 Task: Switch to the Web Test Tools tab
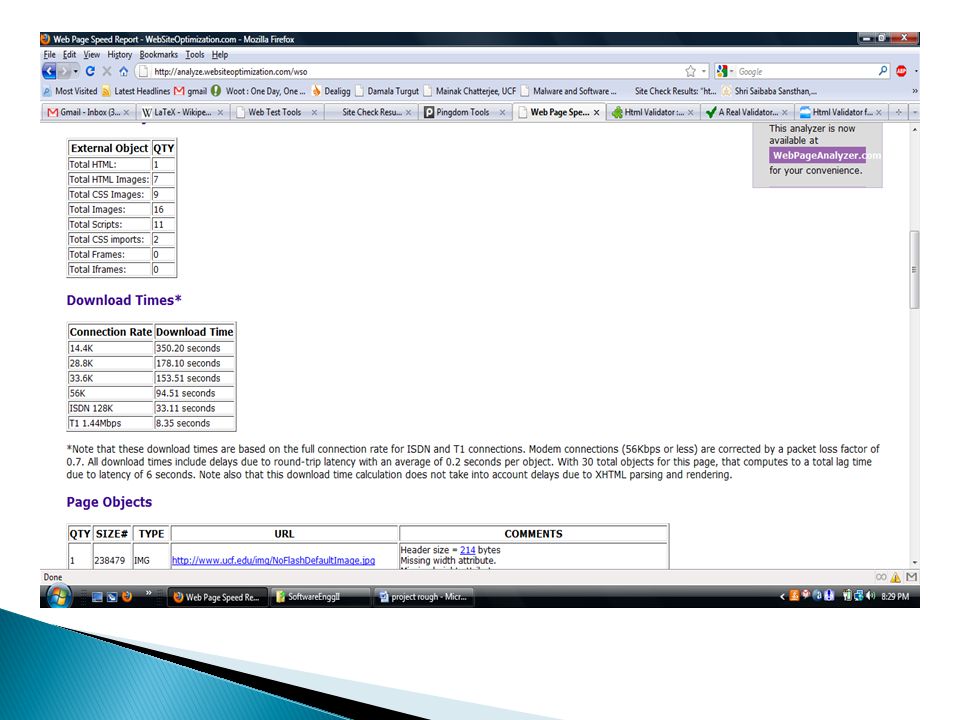coord(276,112)
